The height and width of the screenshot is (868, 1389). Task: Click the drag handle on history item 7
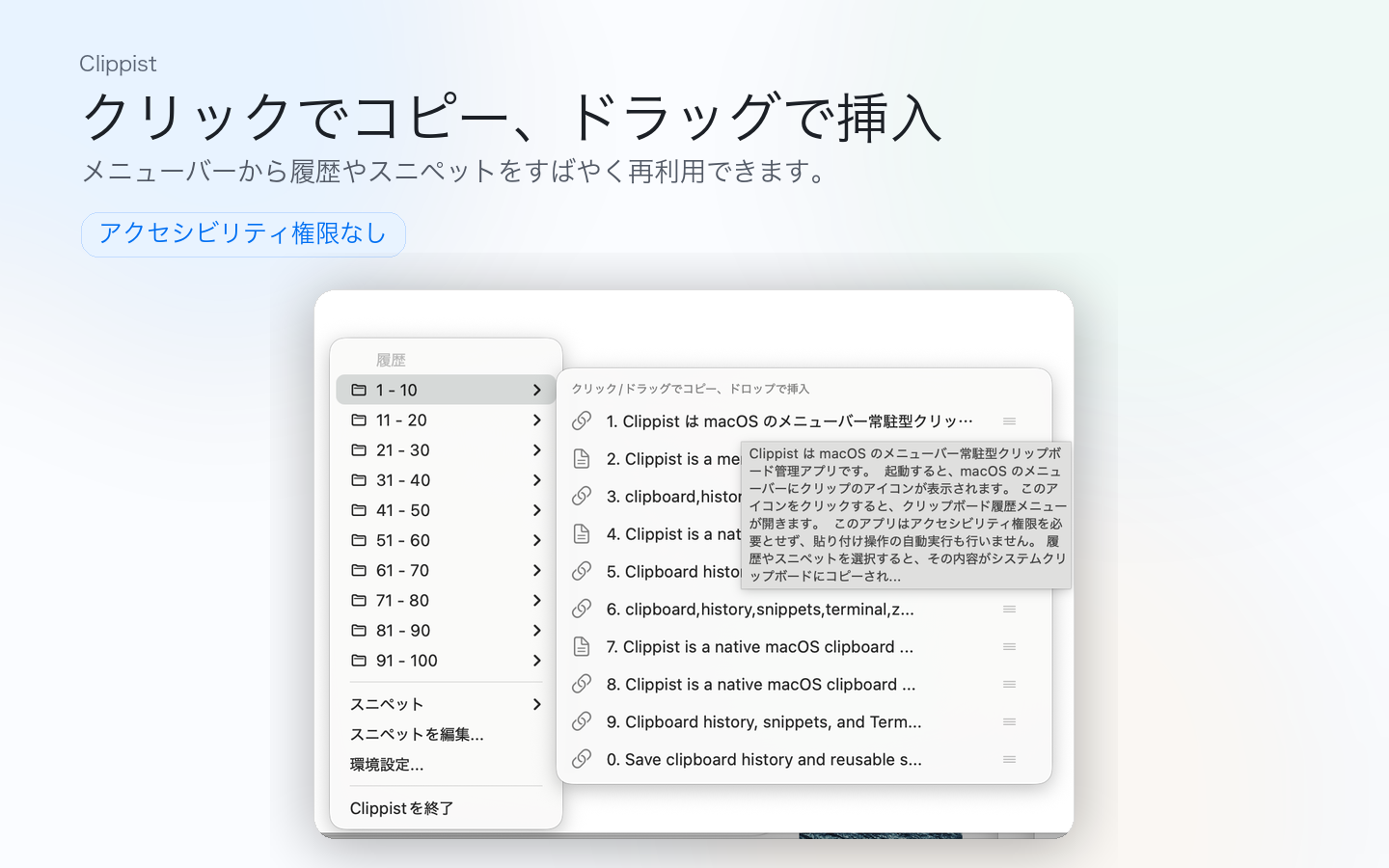point(1009,646)
